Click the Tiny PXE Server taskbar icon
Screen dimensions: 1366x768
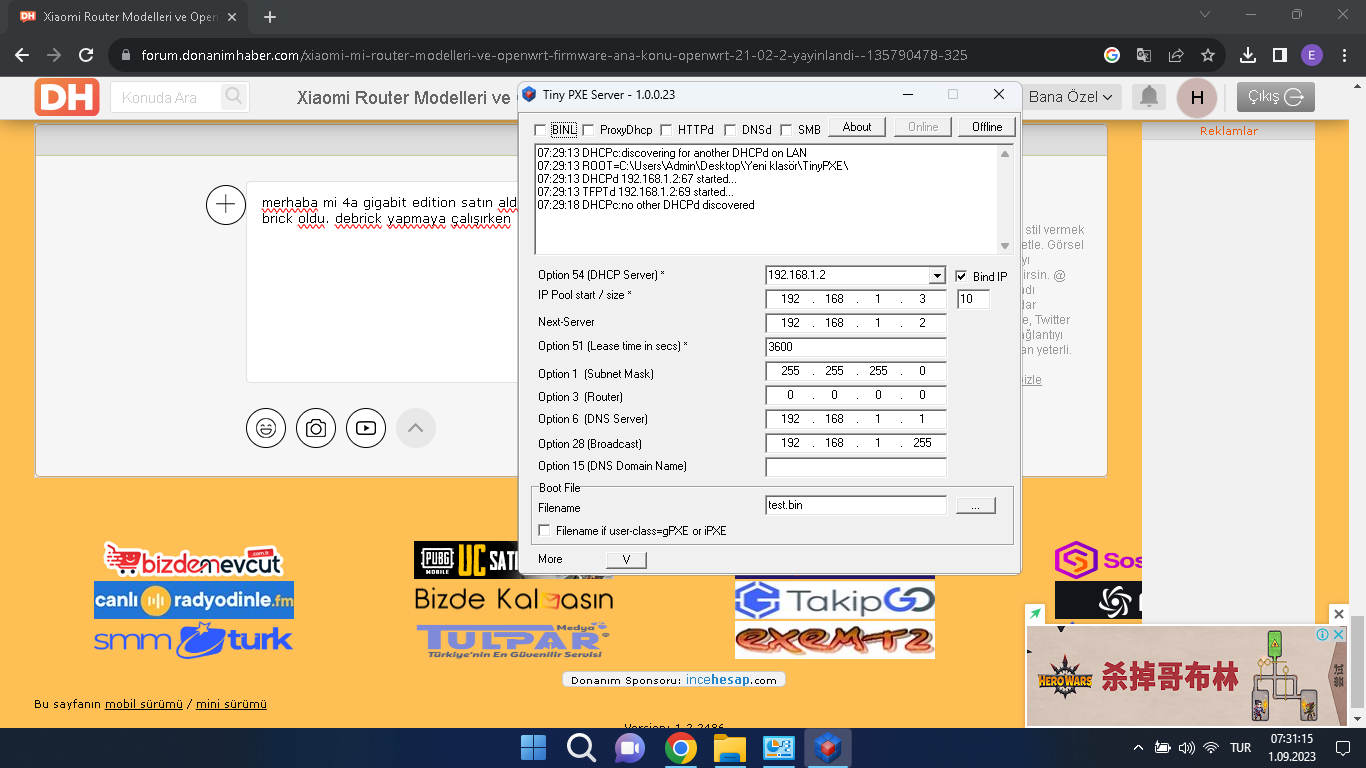click(827, 748)
